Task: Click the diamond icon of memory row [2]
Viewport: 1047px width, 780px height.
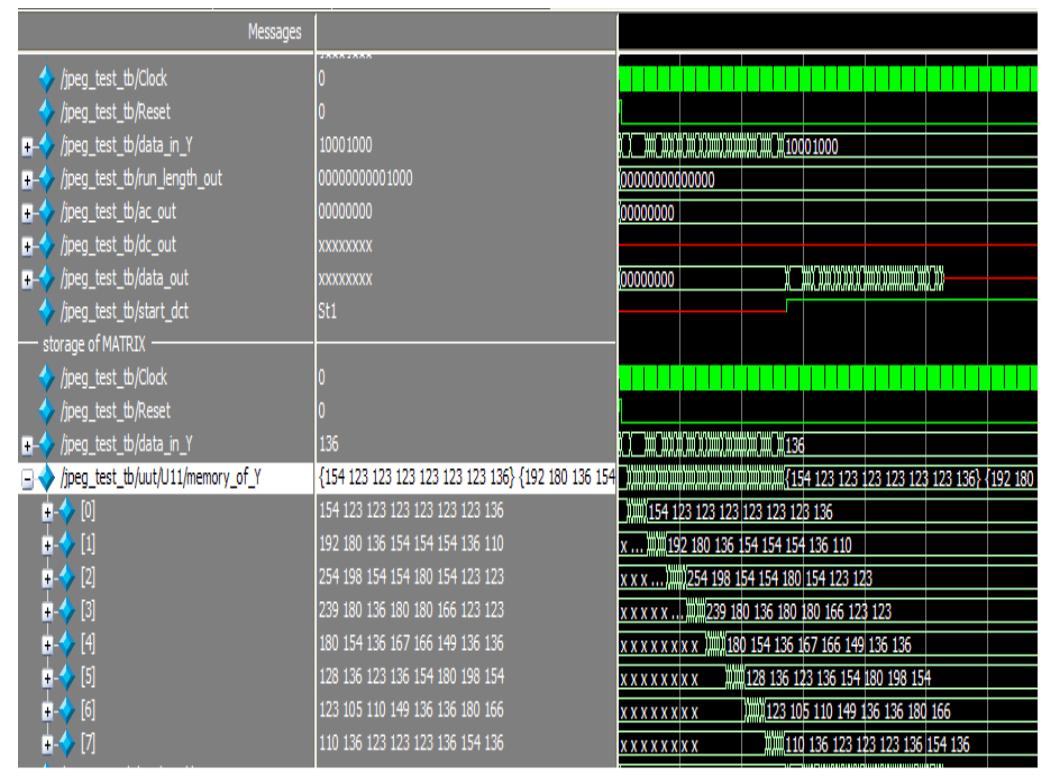Action: click(x=67, y=577)
